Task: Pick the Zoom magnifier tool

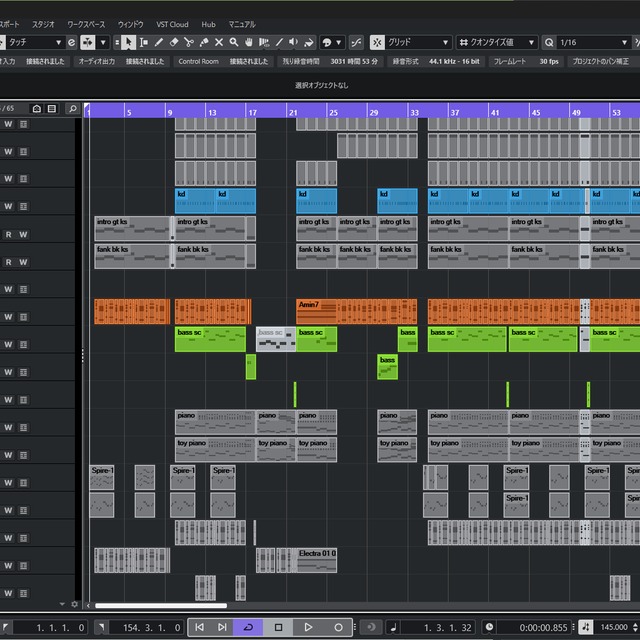Action: (x=234, y=42)
